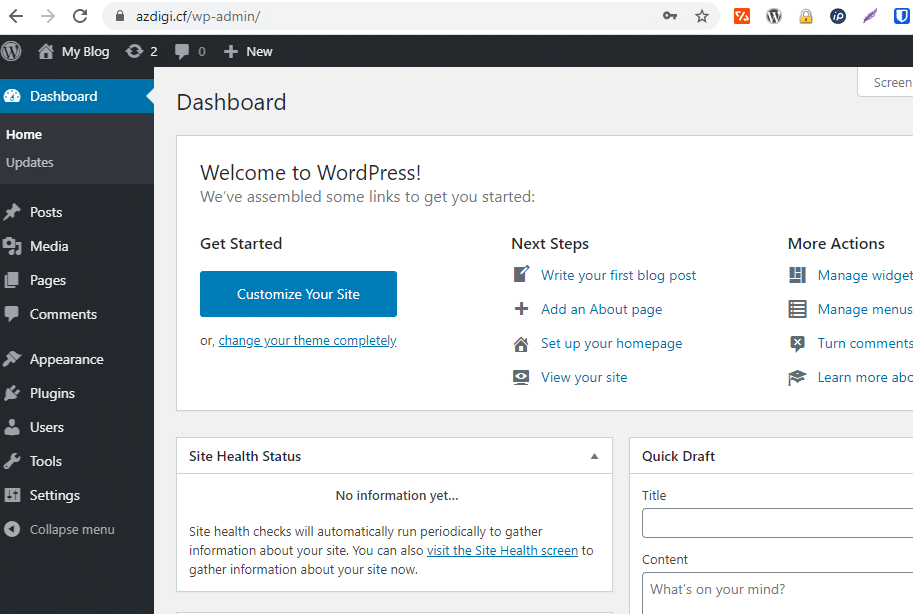The height and width of the screenshot is (614, 913).
Task: Bookmark page with the star icon
Action: click(x=702, y=16)
